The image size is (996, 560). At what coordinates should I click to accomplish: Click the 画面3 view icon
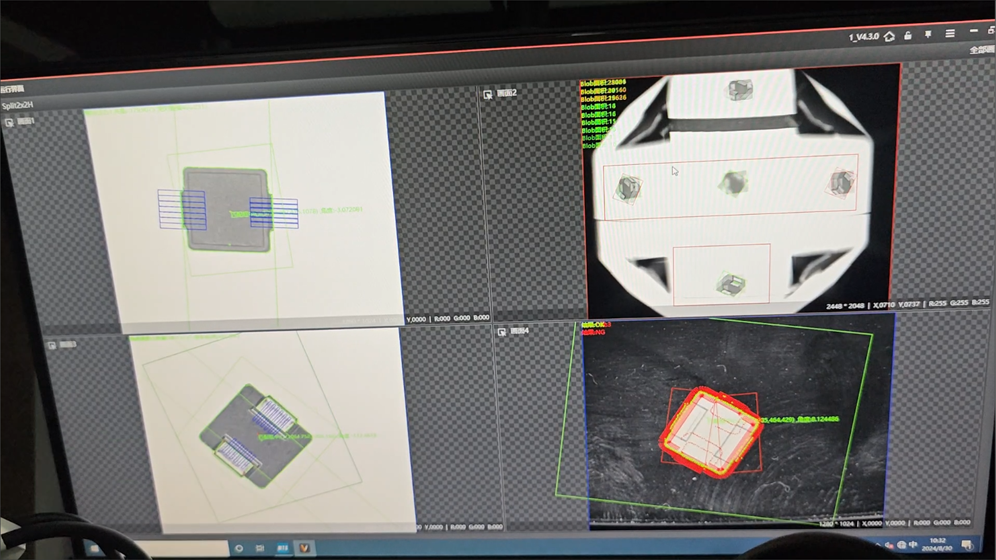click(52, 345)
